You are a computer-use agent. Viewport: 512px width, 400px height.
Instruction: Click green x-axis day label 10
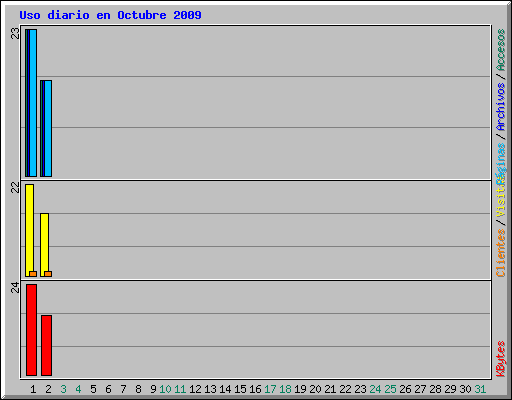click(x=165, y=389)
